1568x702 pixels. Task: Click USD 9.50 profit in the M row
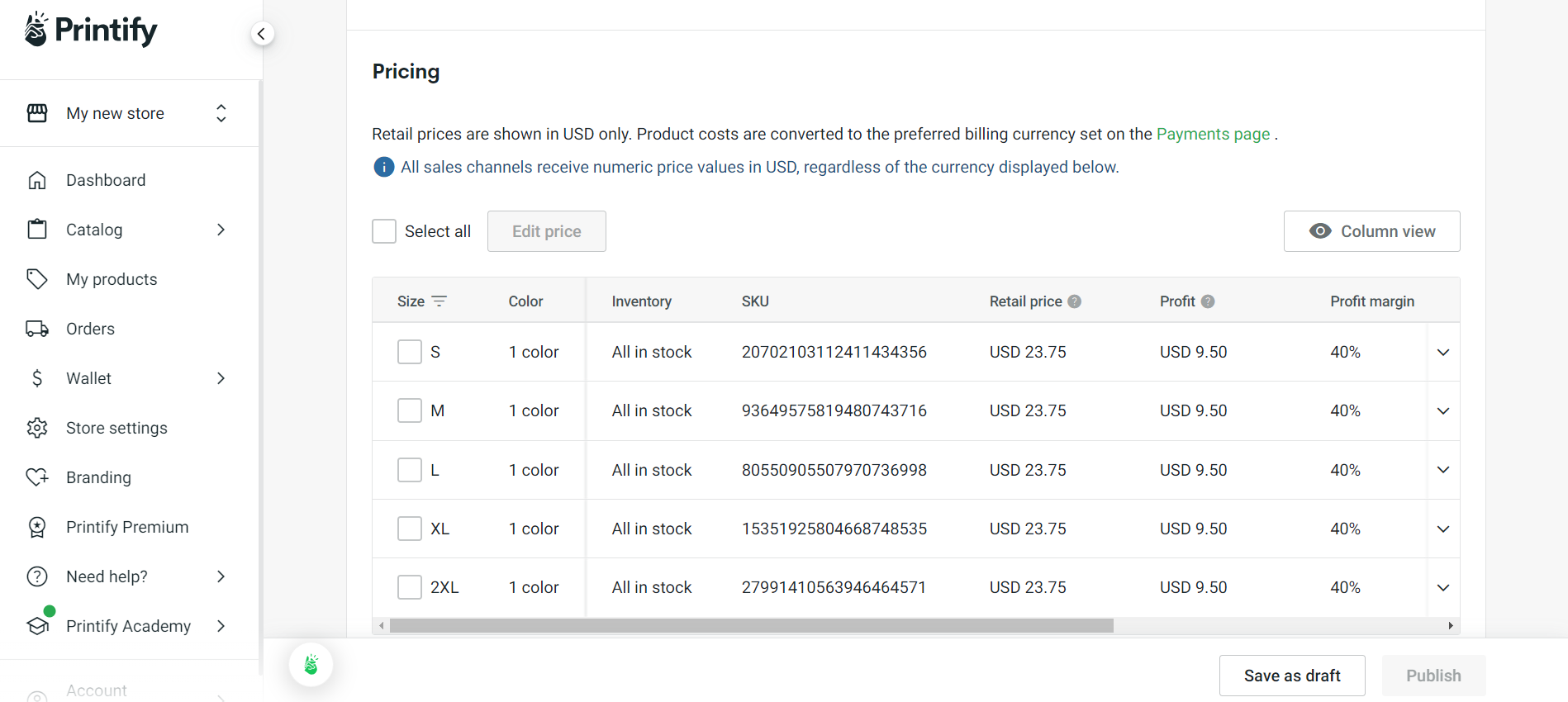(1193, 410)
